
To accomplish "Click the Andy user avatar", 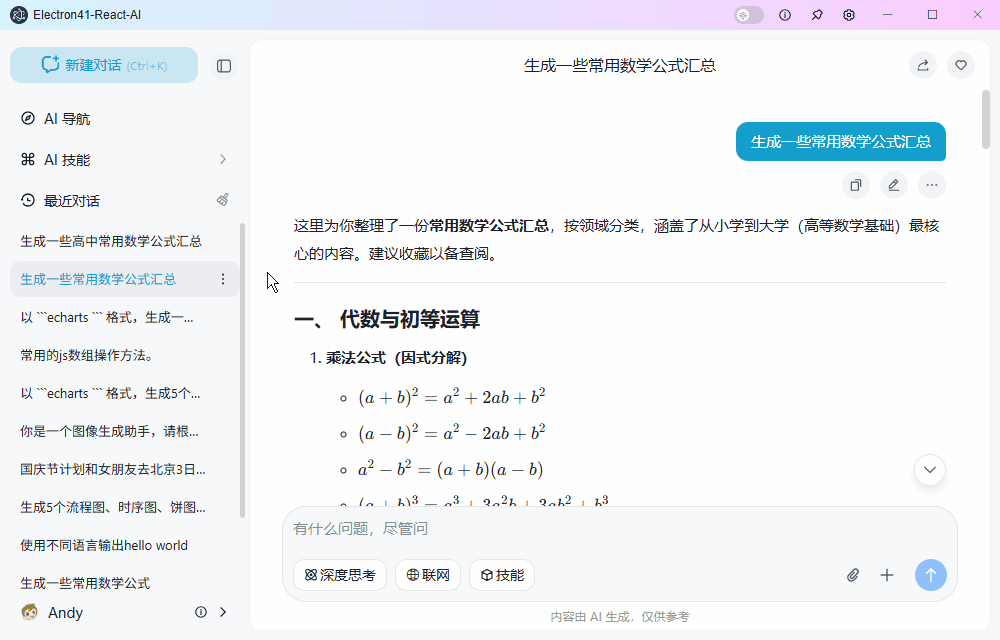I will [29, 613].
